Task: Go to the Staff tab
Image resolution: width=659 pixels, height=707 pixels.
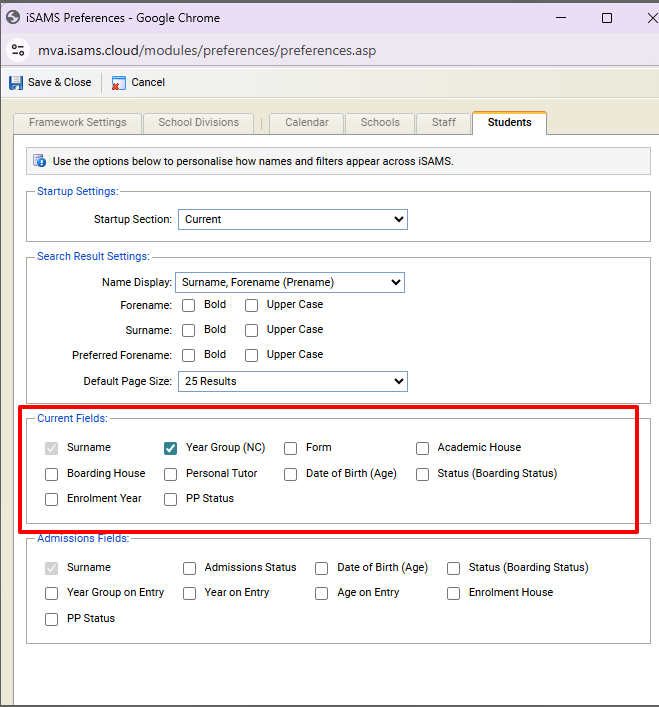Action: [444, 123]
